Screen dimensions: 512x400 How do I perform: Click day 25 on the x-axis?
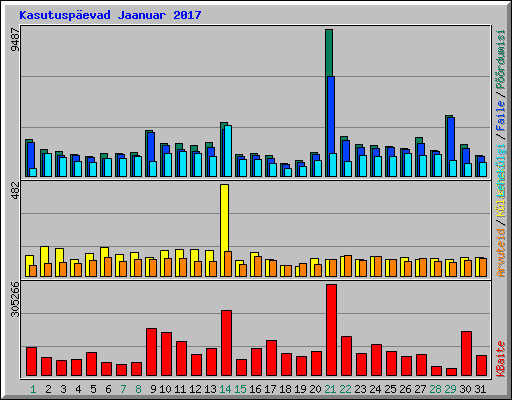(390, 389)
